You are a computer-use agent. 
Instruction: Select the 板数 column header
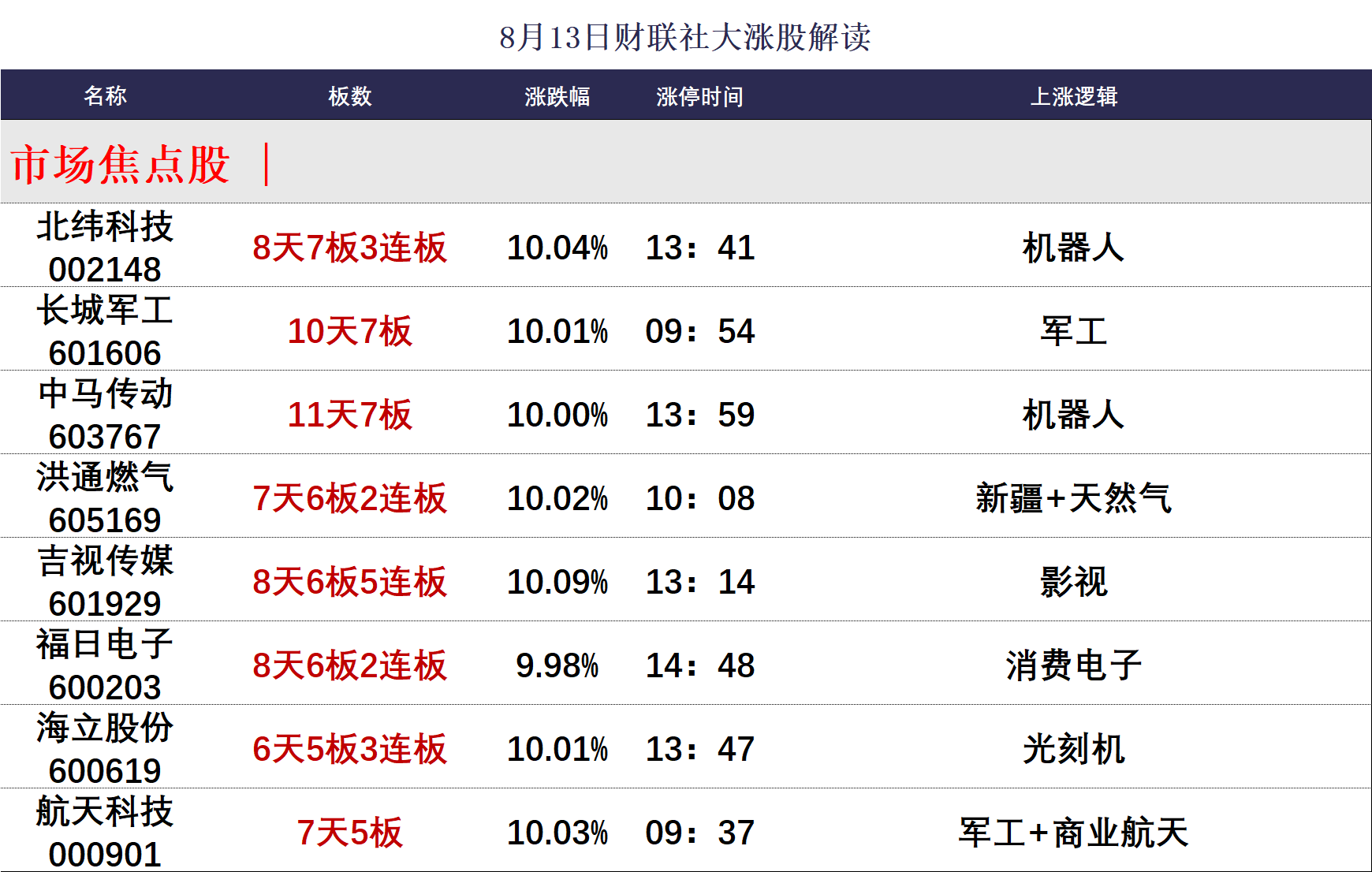[x=350, y=96]
